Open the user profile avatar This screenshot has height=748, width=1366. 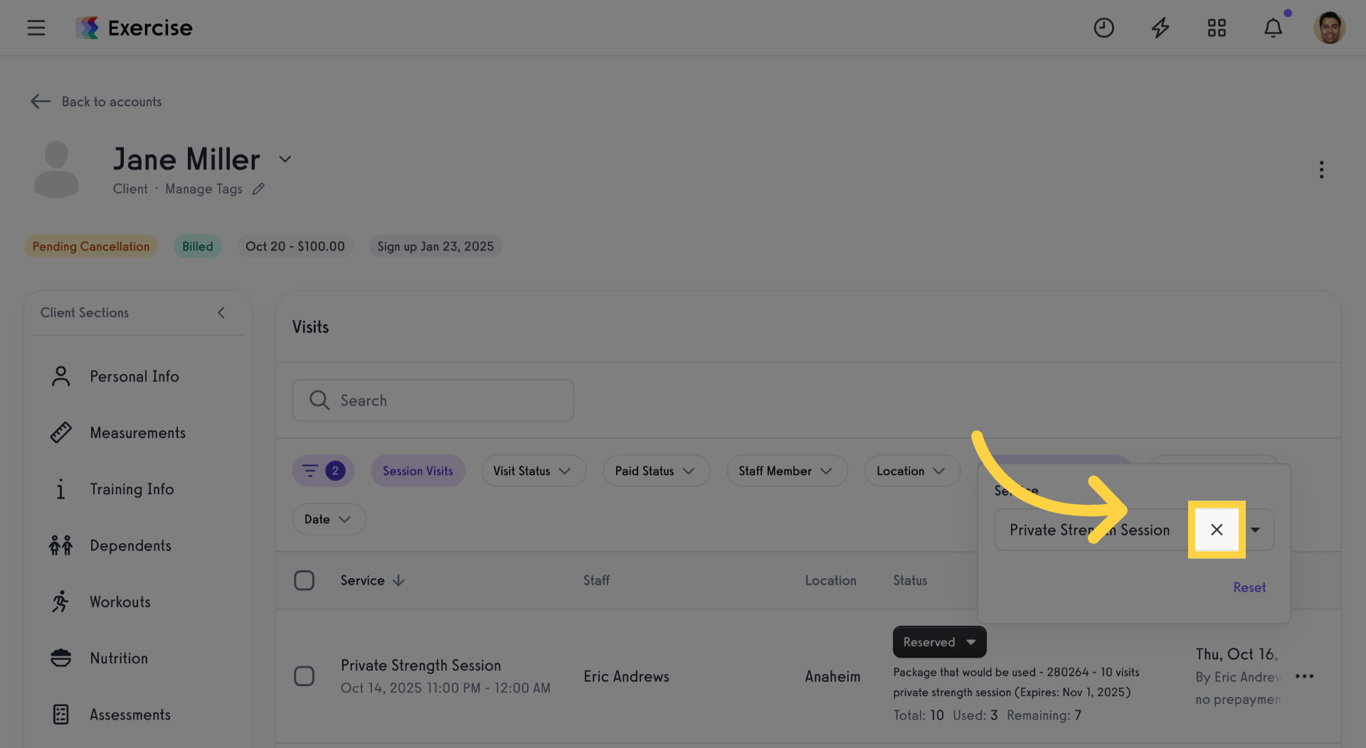point(1329,28)
